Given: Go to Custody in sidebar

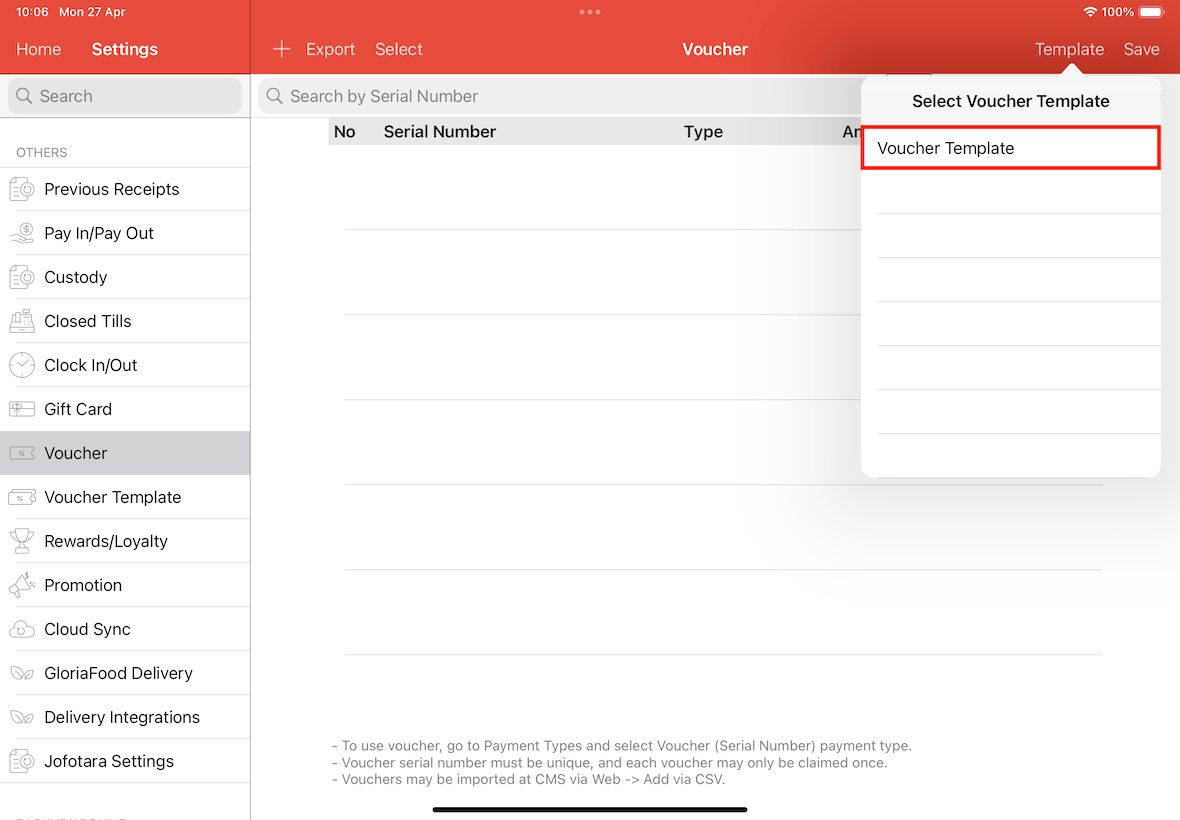Looking at the screenshot, I should tap(125, 278).
